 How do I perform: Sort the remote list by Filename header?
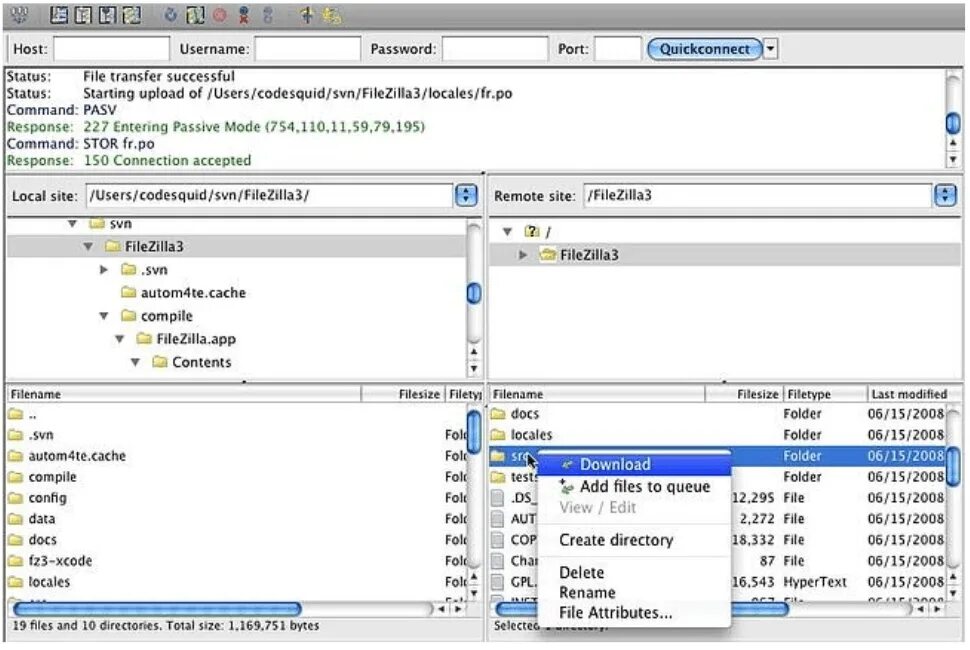(597, 394)
